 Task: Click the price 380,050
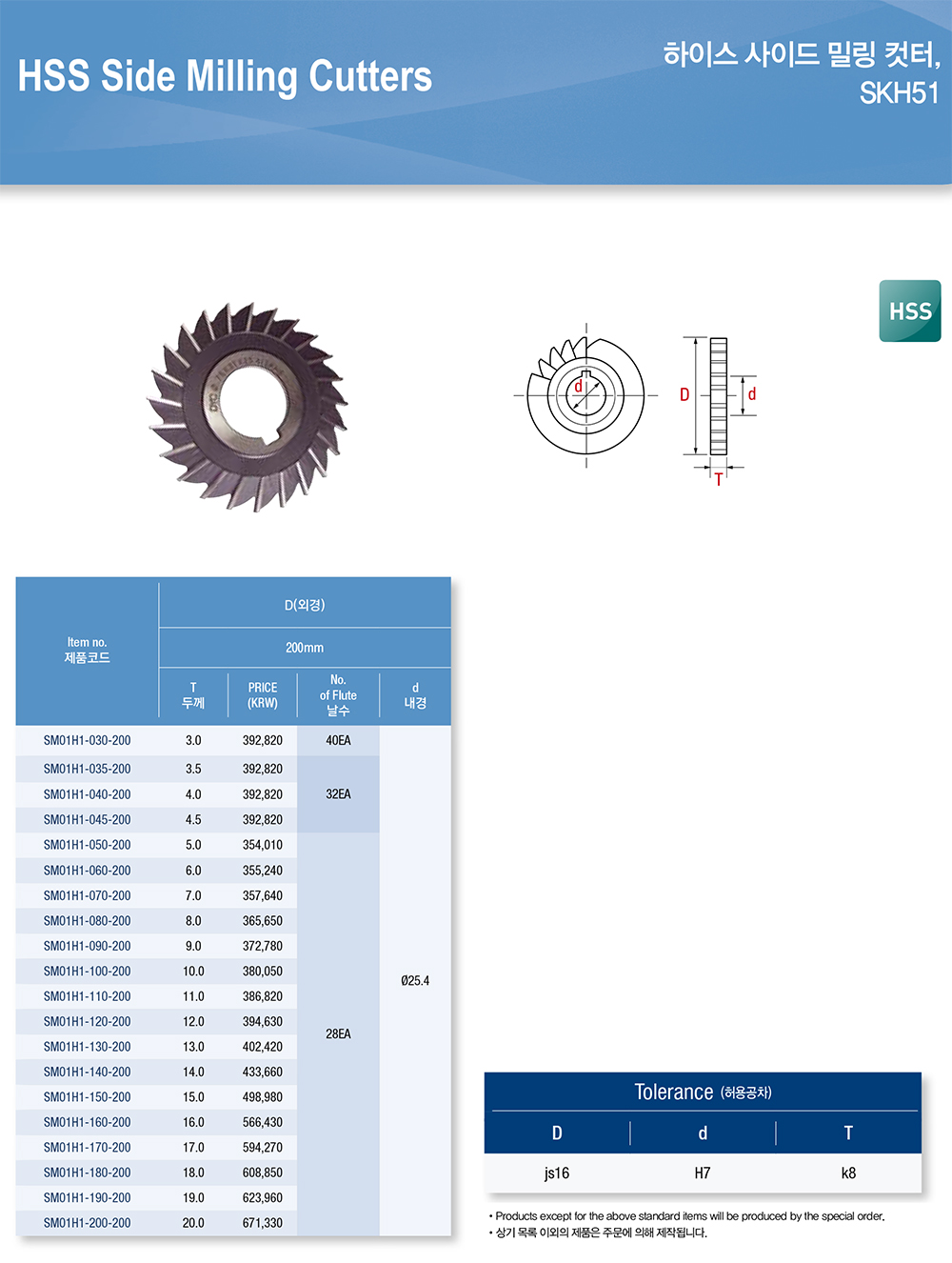[263, 972]
